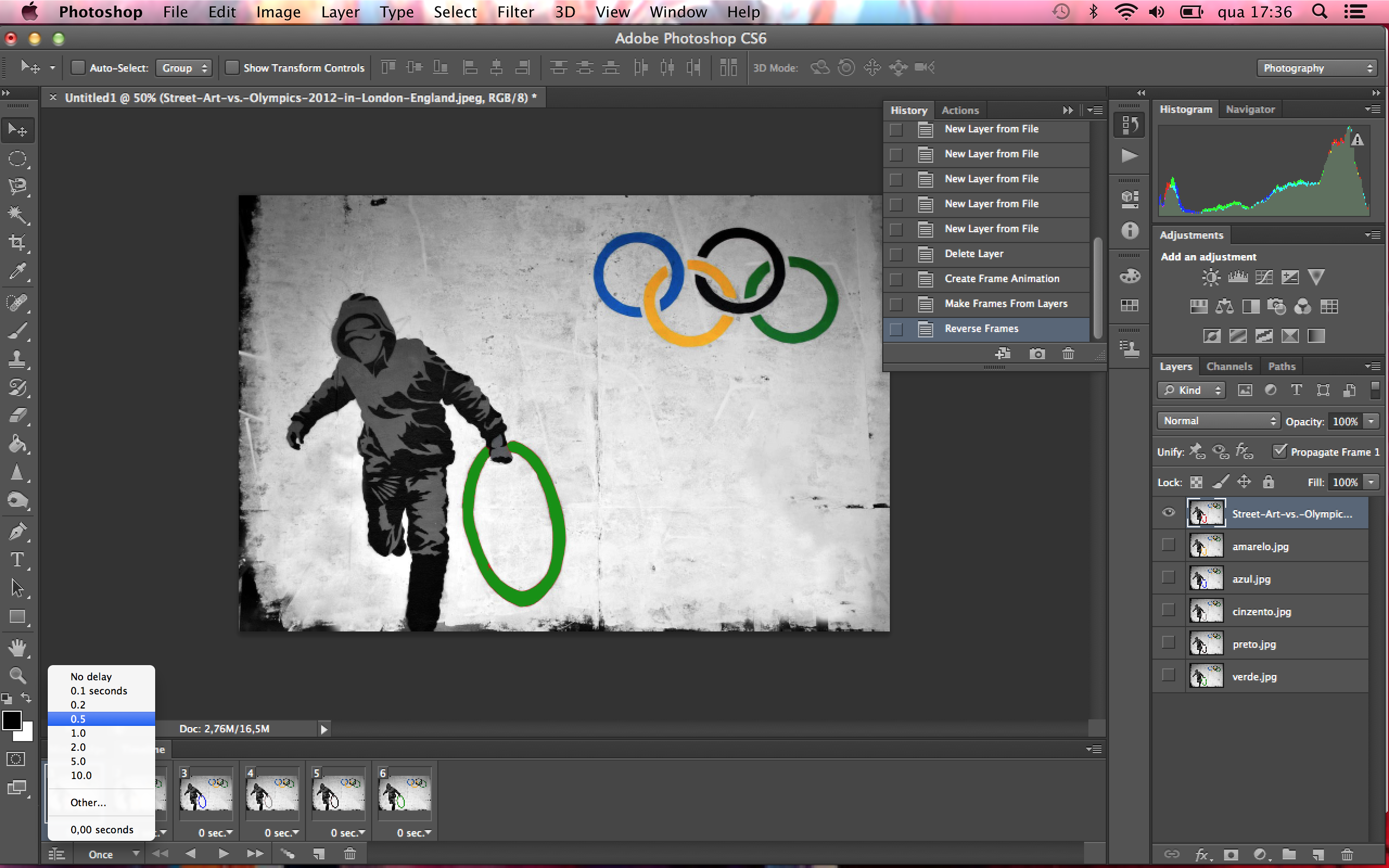Switch to the Actions tab
1389x868 pixels.
click(960, 110)
